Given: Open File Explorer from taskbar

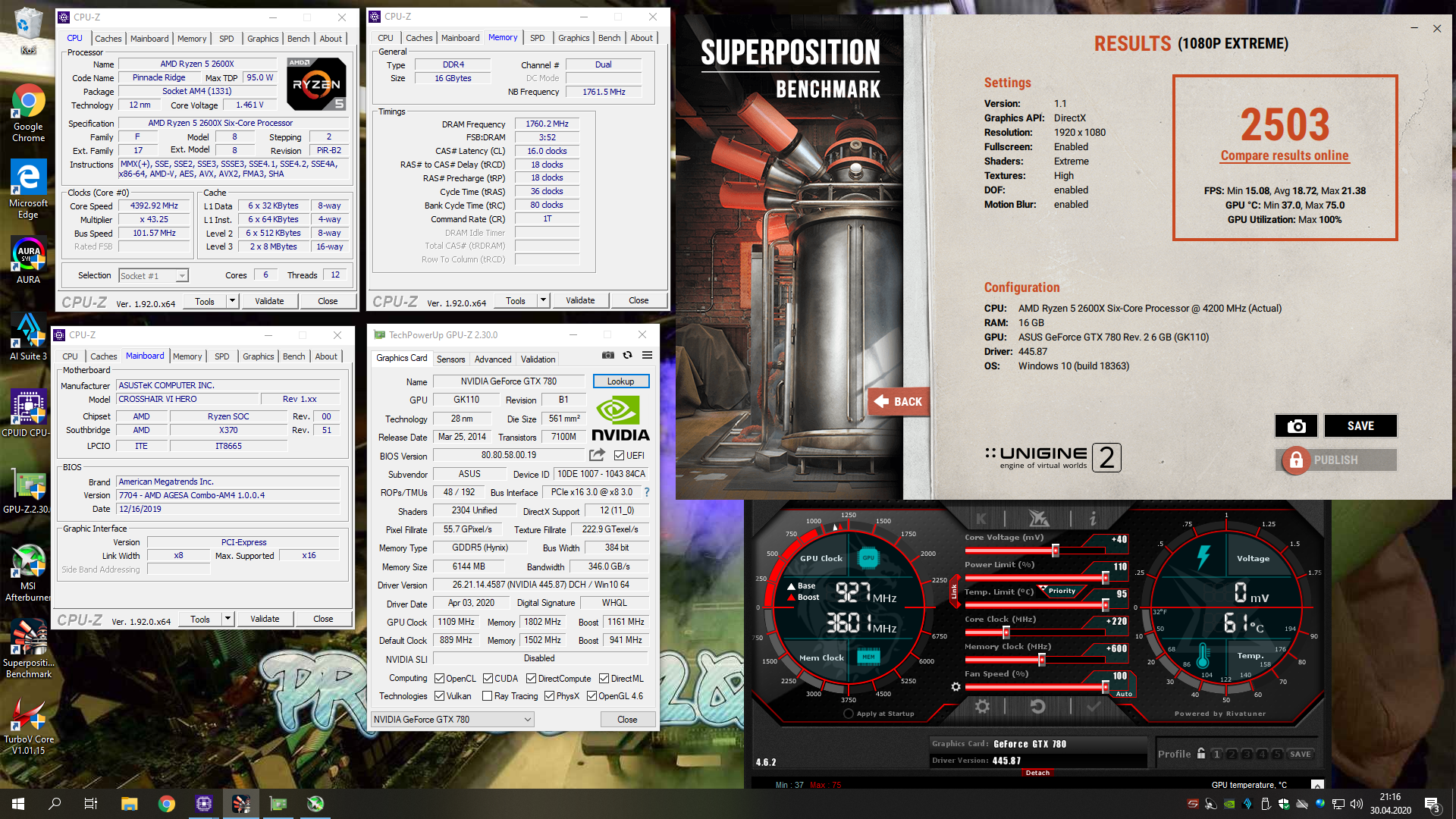Looking at the screenshot, I should tap(129, 804).
